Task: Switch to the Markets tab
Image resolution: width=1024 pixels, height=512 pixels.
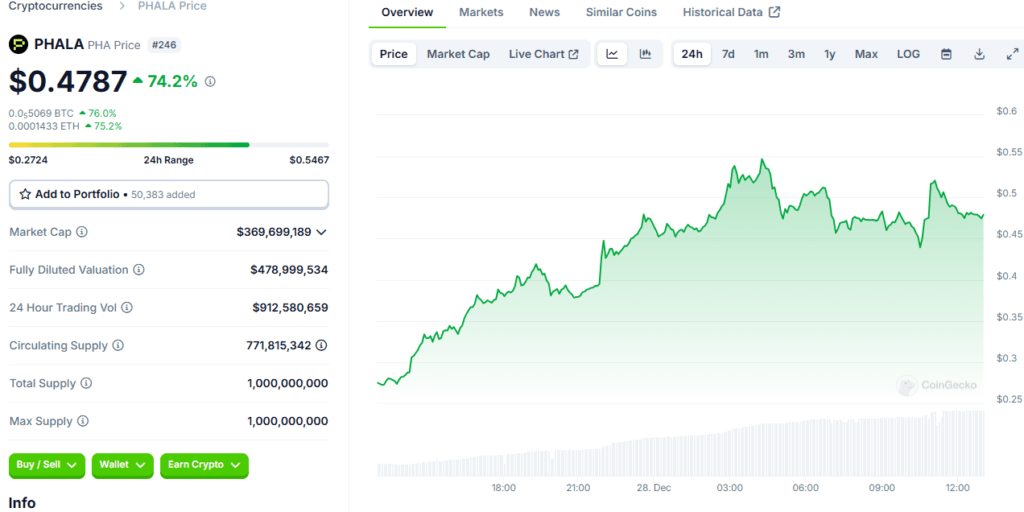Action: click(x=481, y=12)
